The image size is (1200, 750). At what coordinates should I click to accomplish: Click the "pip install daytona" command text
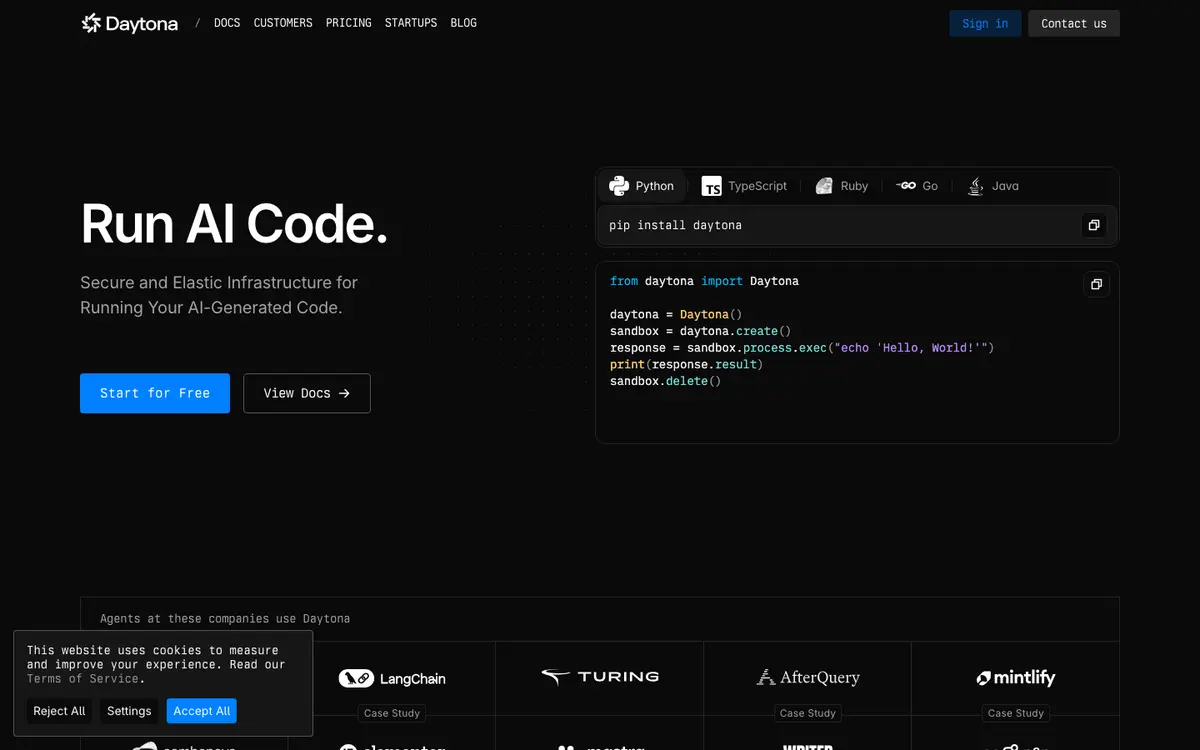pyautogui.click(x=676, y=225)
